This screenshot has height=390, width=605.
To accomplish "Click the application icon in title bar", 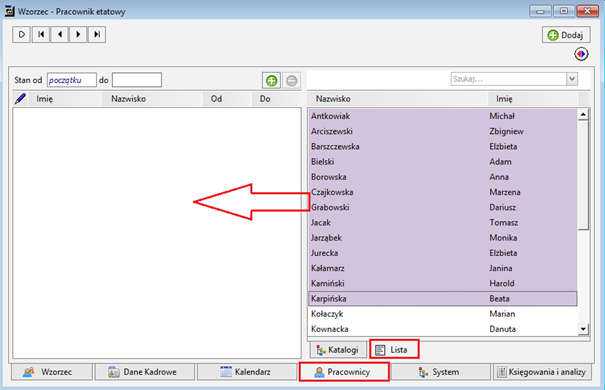I will [9, 11].
